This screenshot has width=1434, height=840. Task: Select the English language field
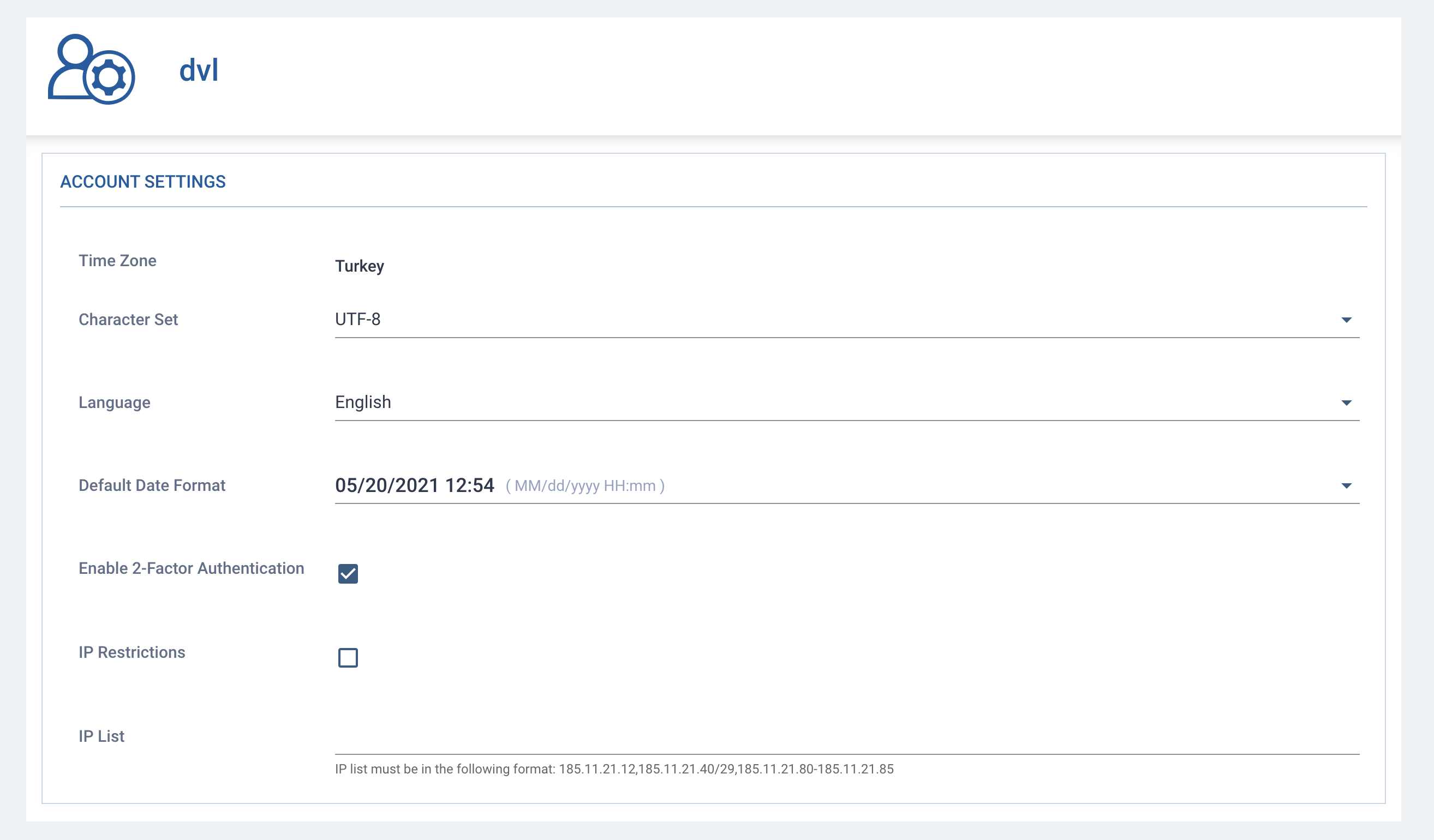[363, 403]
